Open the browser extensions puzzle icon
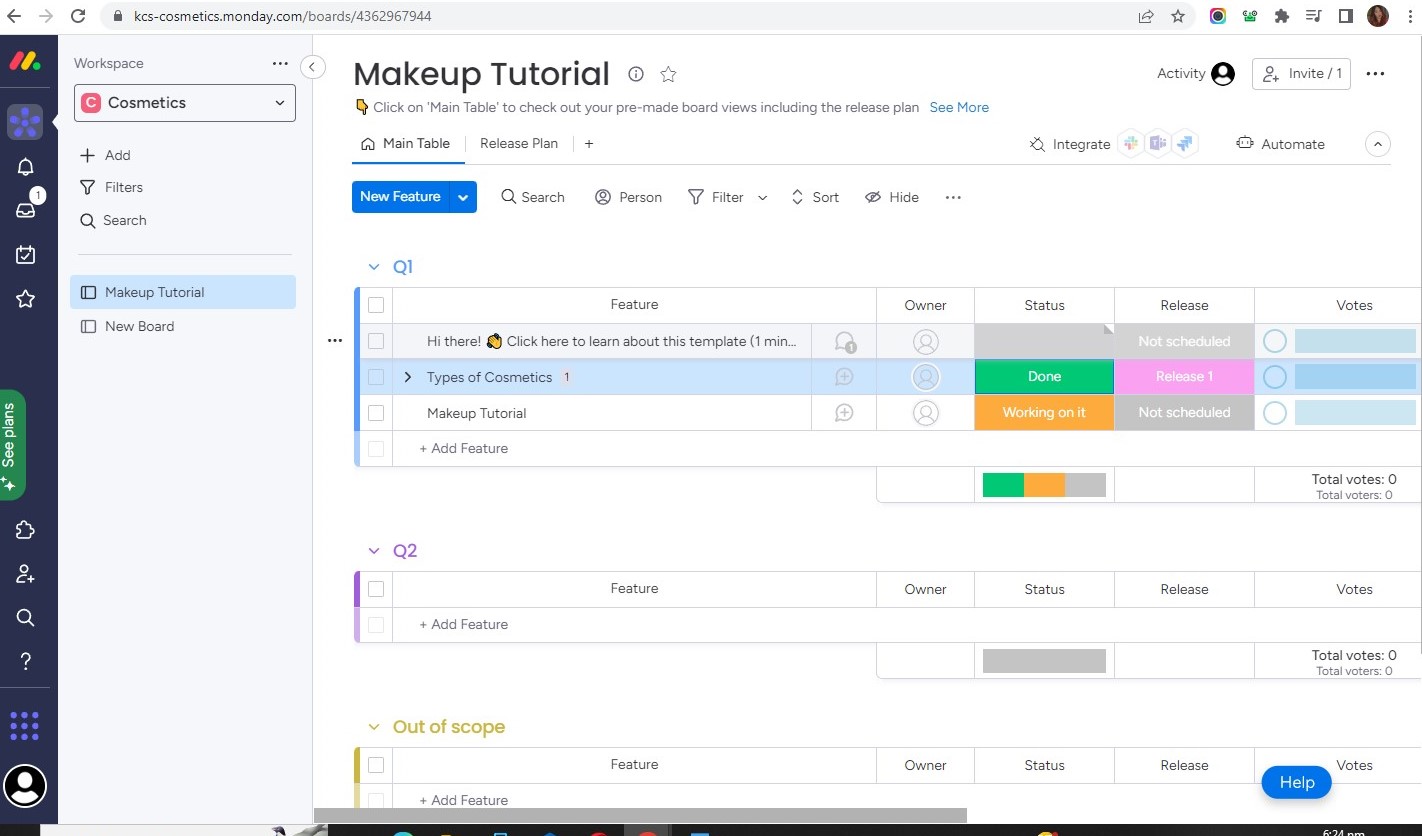Image resolution: width=1422 pixels, height=836 pixels. 1281,16
